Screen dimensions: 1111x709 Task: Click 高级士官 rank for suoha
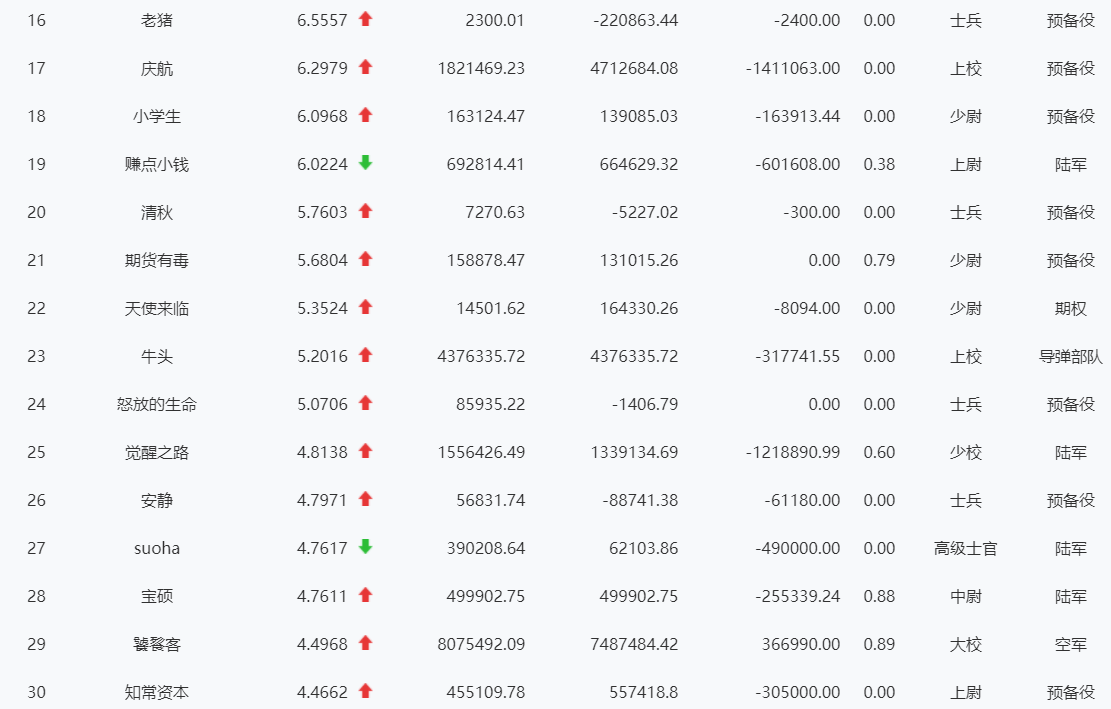pyautogui.click(x=966, y=548)
